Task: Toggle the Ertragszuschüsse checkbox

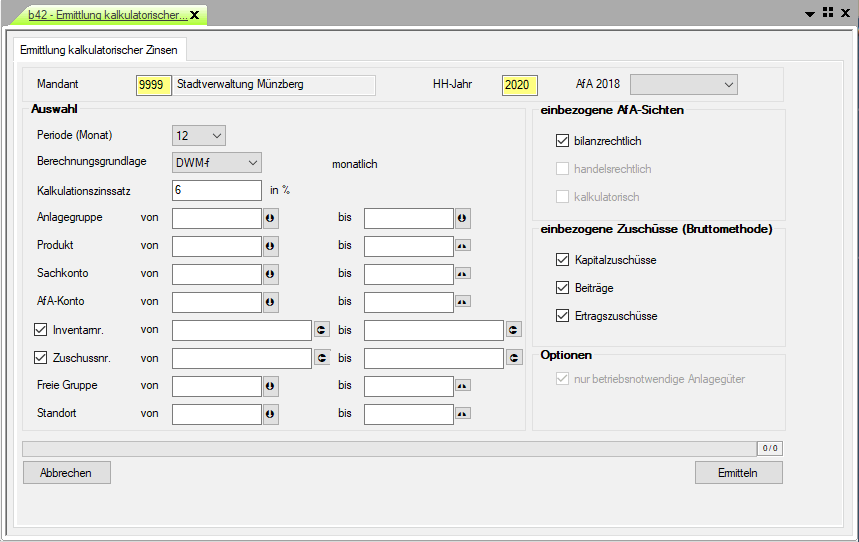Action: [x=562, y=316]
